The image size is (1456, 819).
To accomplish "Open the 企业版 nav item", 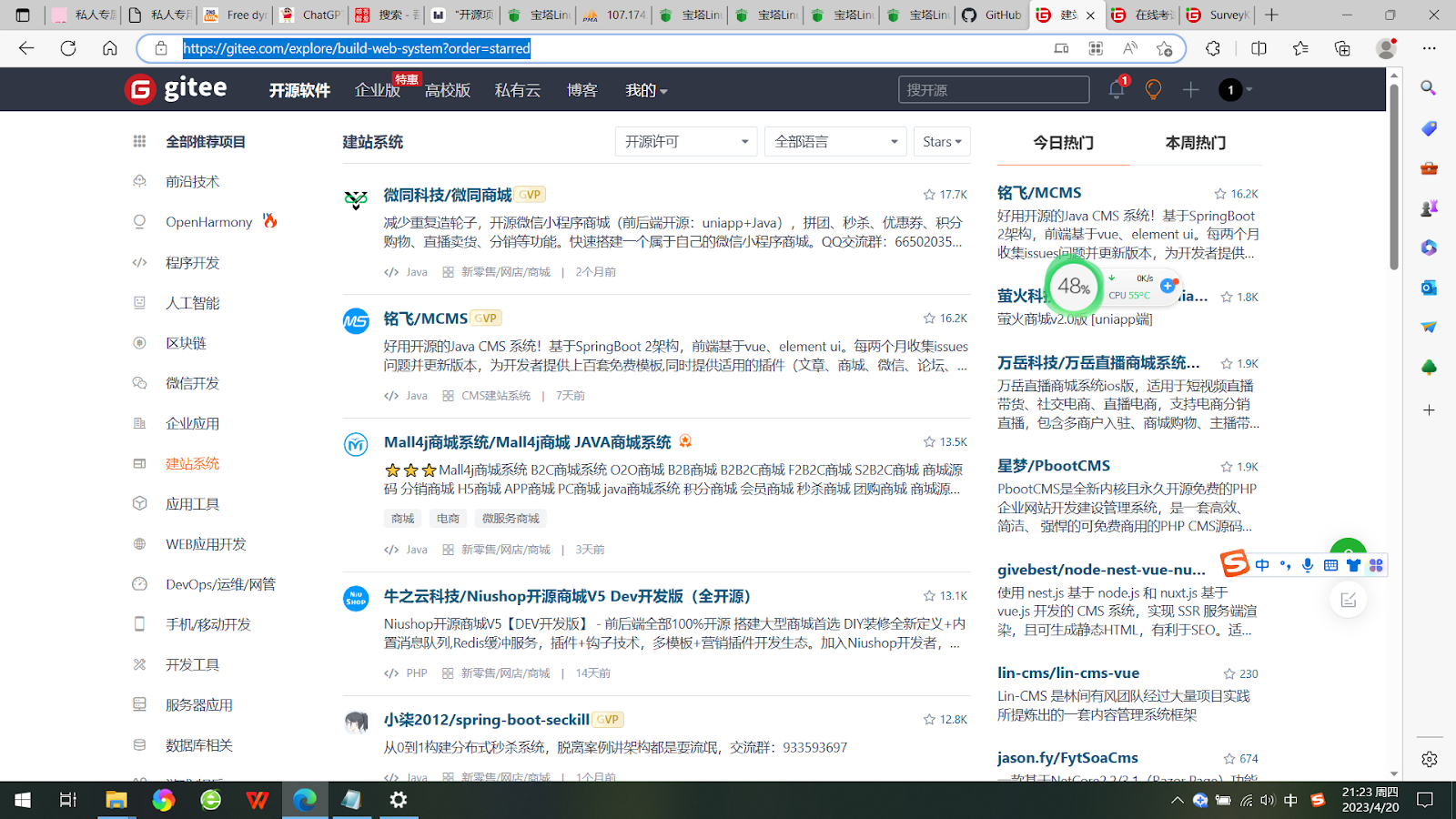I will pyautogui.click(x=377, y=90).
